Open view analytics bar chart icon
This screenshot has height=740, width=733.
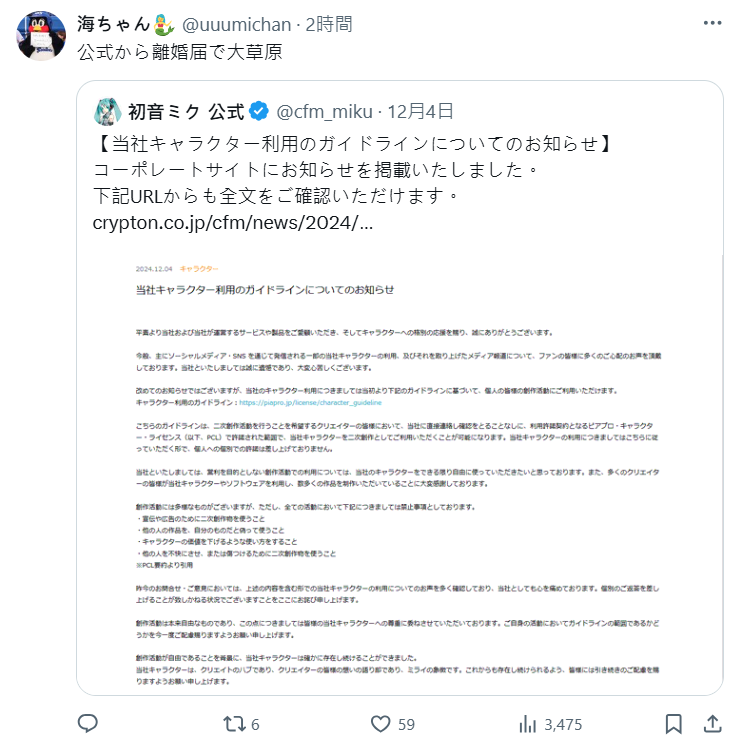[x=528, y=724]
